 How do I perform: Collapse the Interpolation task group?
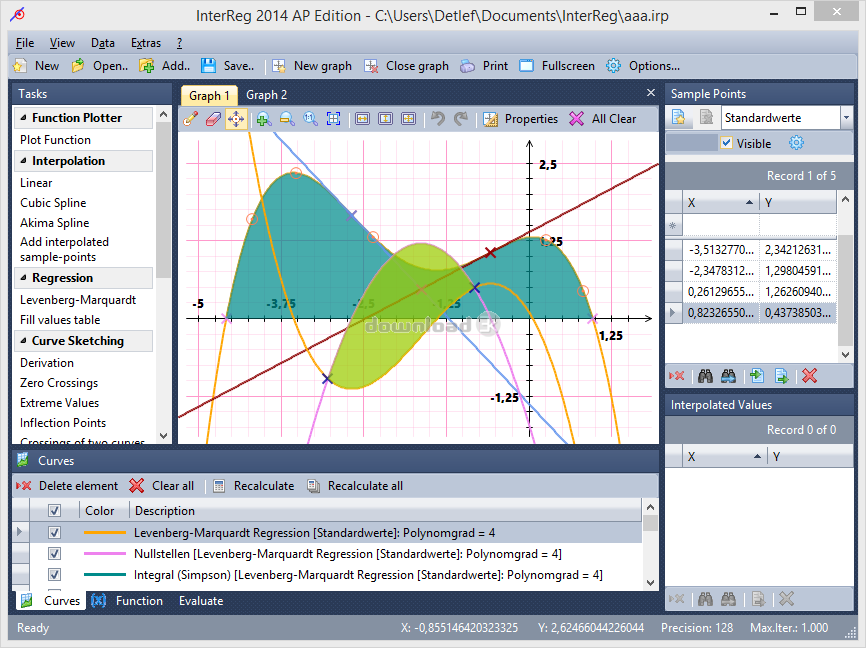[23, 161]
